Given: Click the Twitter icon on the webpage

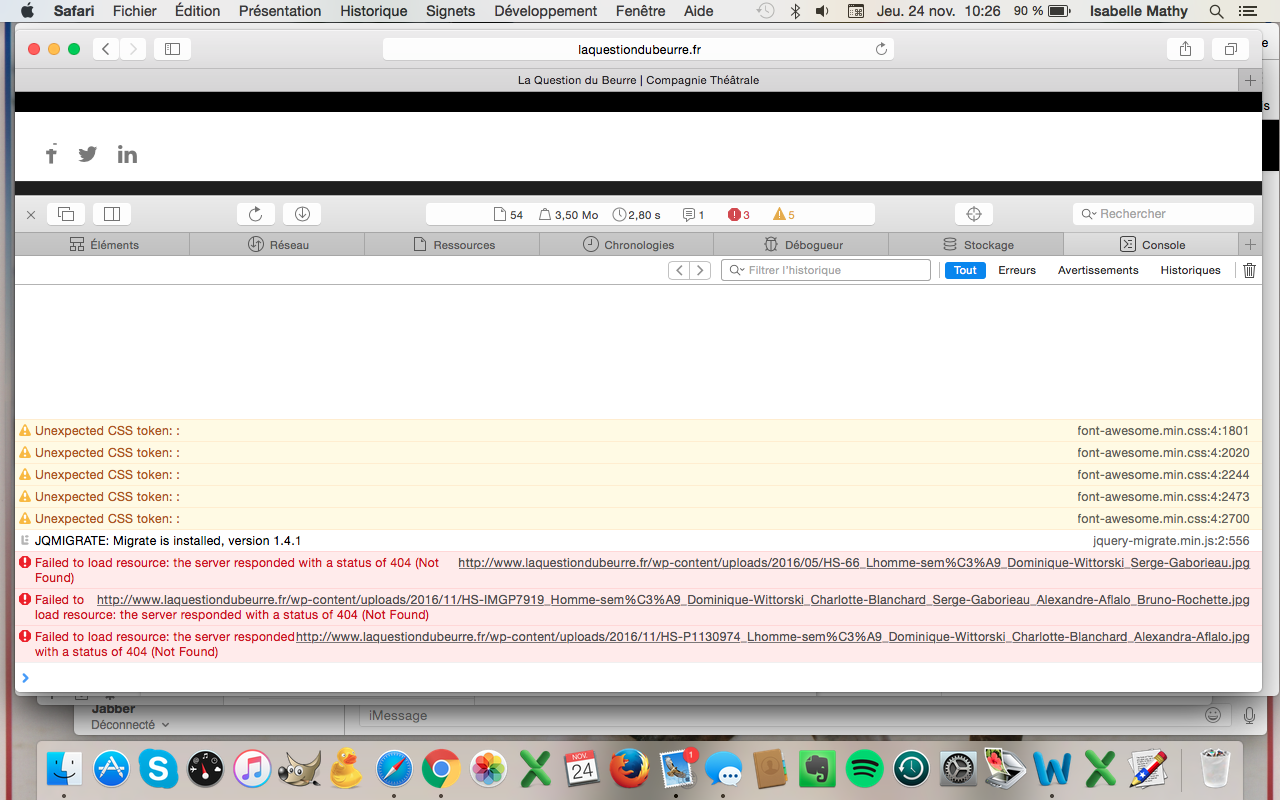Looking at the screenshot, I should (x=88, y=154).
